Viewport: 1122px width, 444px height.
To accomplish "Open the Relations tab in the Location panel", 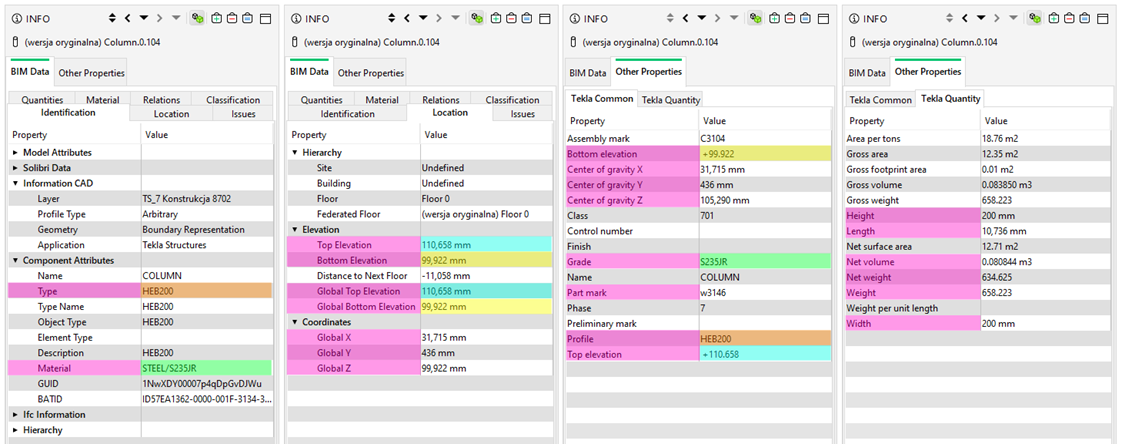I will [x=441, y=100].
